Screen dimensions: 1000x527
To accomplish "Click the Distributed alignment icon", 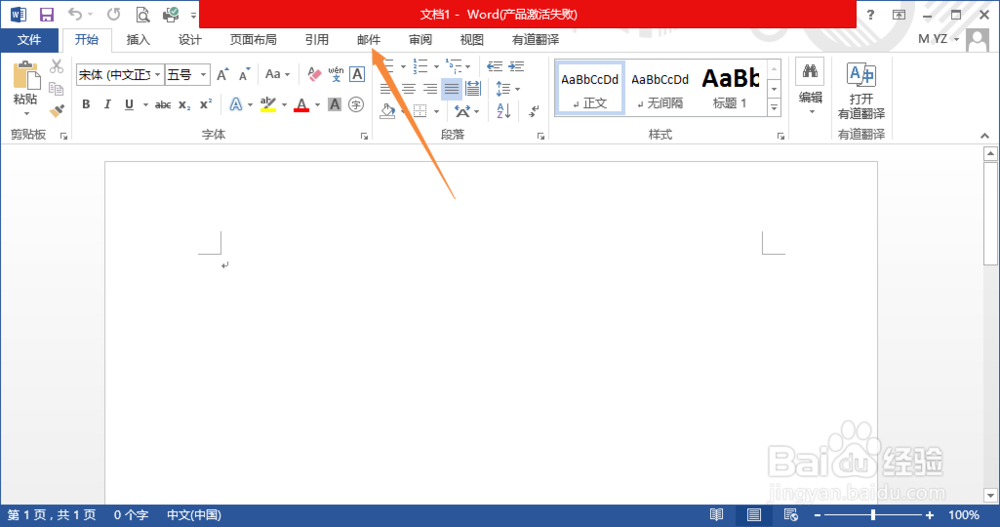I will 473,89.
